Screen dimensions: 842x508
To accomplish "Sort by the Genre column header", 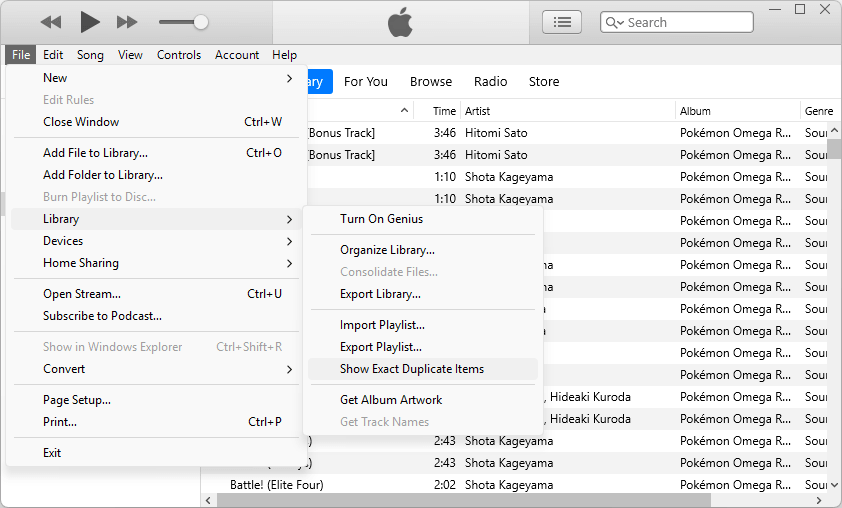I will 819,111.
